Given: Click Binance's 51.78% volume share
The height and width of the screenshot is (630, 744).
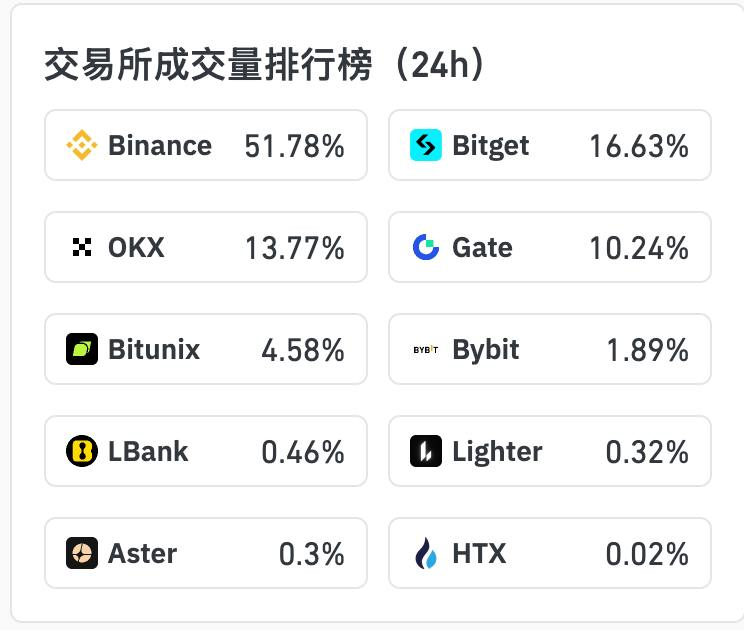Looking at the screenshot, I should [x=294, y=146].
